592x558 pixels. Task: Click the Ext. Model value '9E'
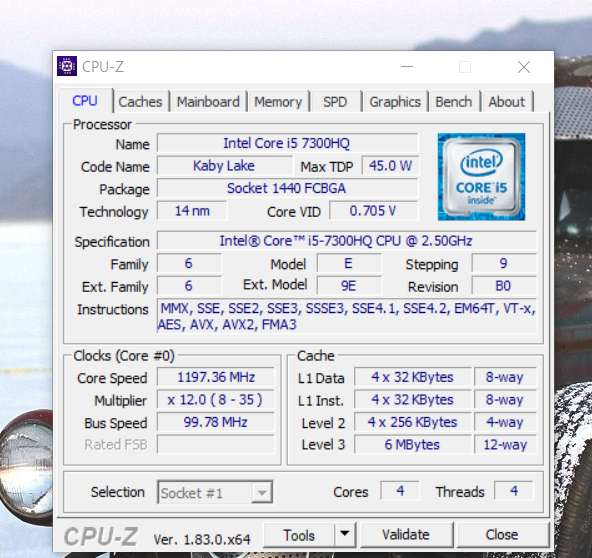pyautogui.click(x=349, y=286)
